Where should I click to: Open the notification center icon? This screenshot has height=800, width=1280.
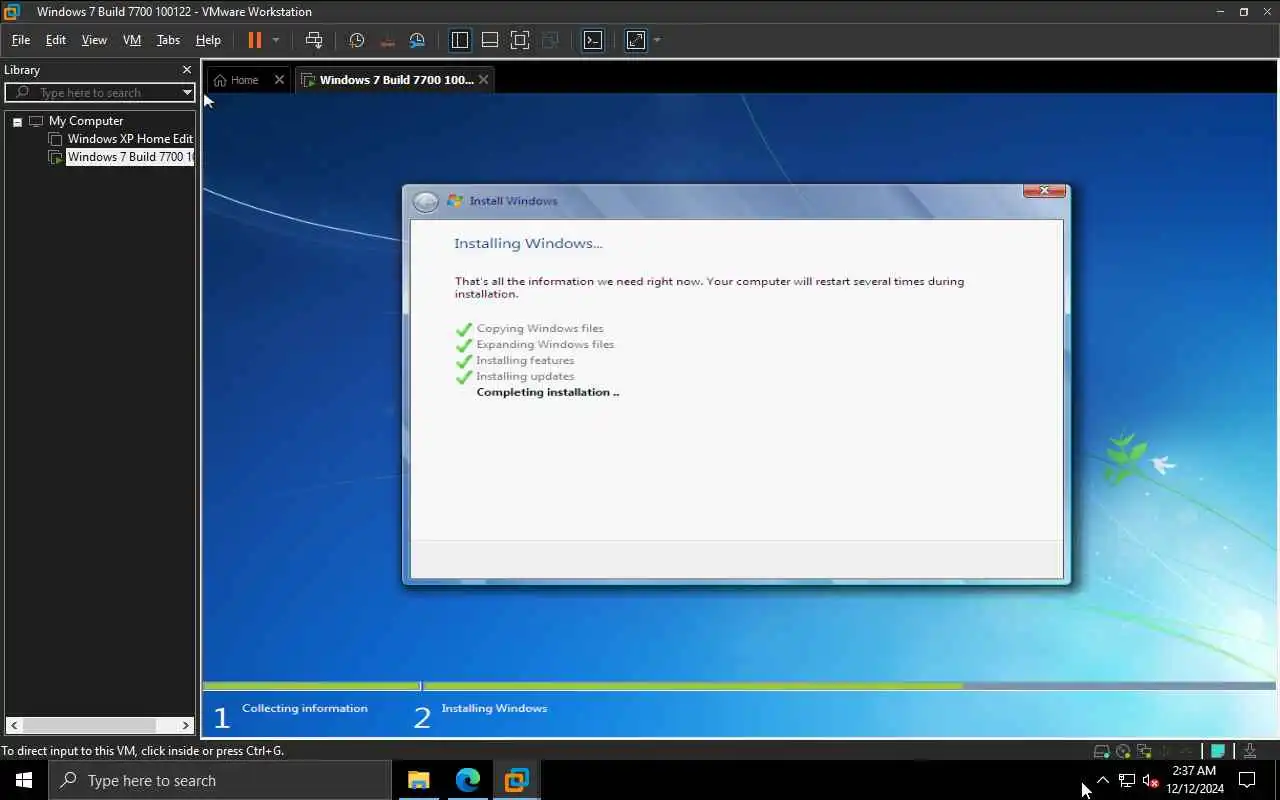coord(1247,780)
